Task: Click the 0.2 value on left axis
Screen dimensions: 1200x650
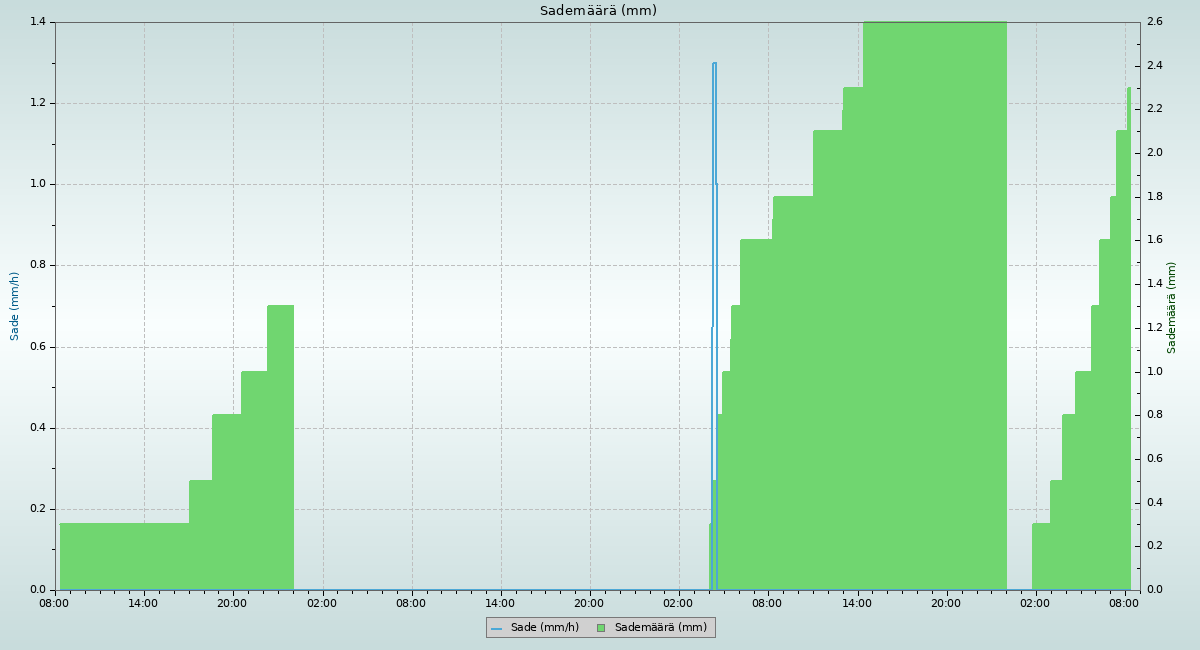Action: (x=39, y=509)
